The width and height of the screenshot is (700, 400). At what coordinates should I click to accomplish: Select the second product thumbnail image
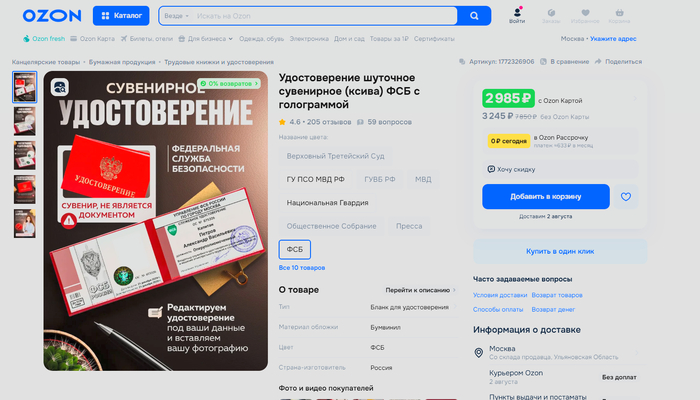(25, 121)
